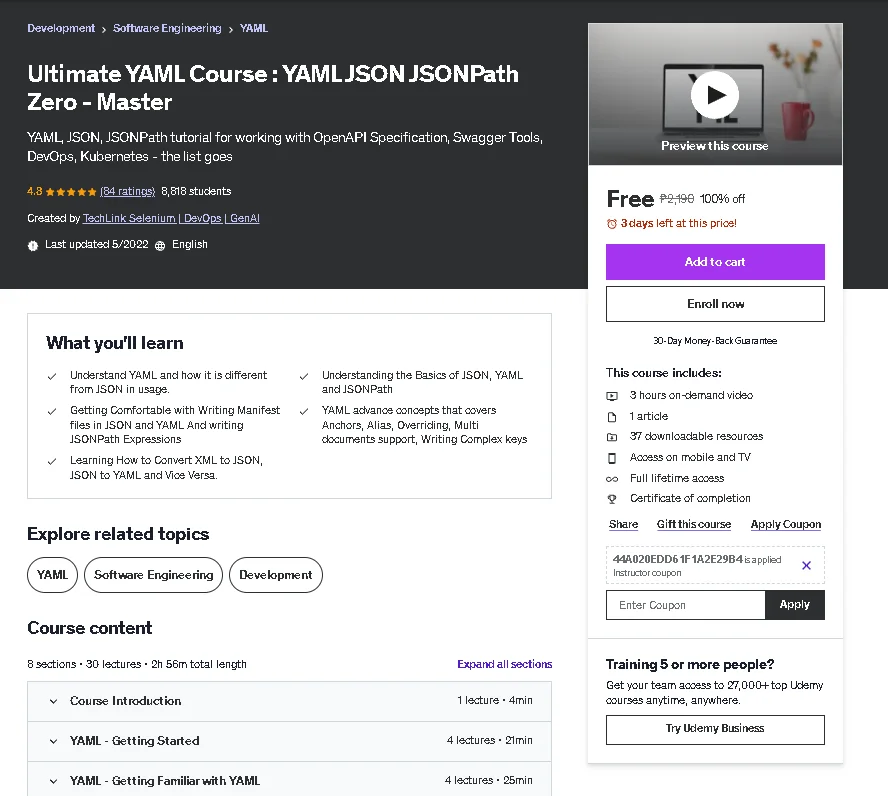Open the YAML breadcrumb link

coord(254,28)
